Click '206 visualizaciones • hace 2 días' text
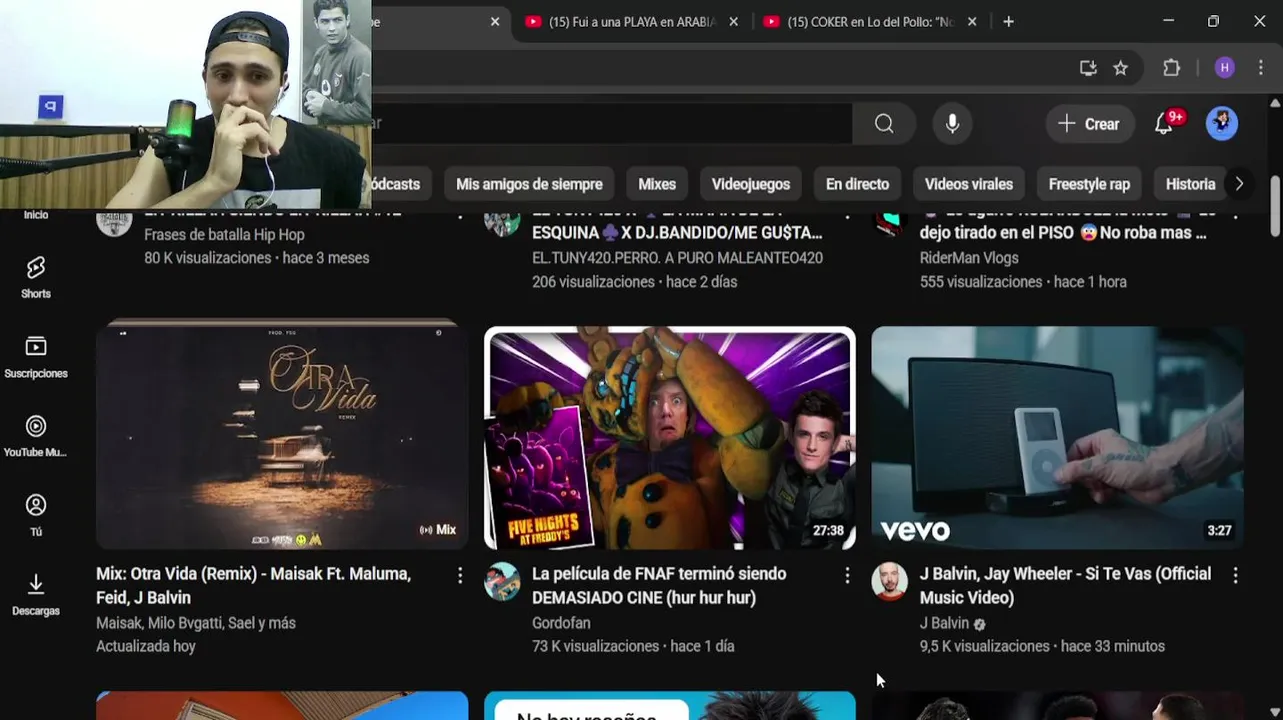 635,282
